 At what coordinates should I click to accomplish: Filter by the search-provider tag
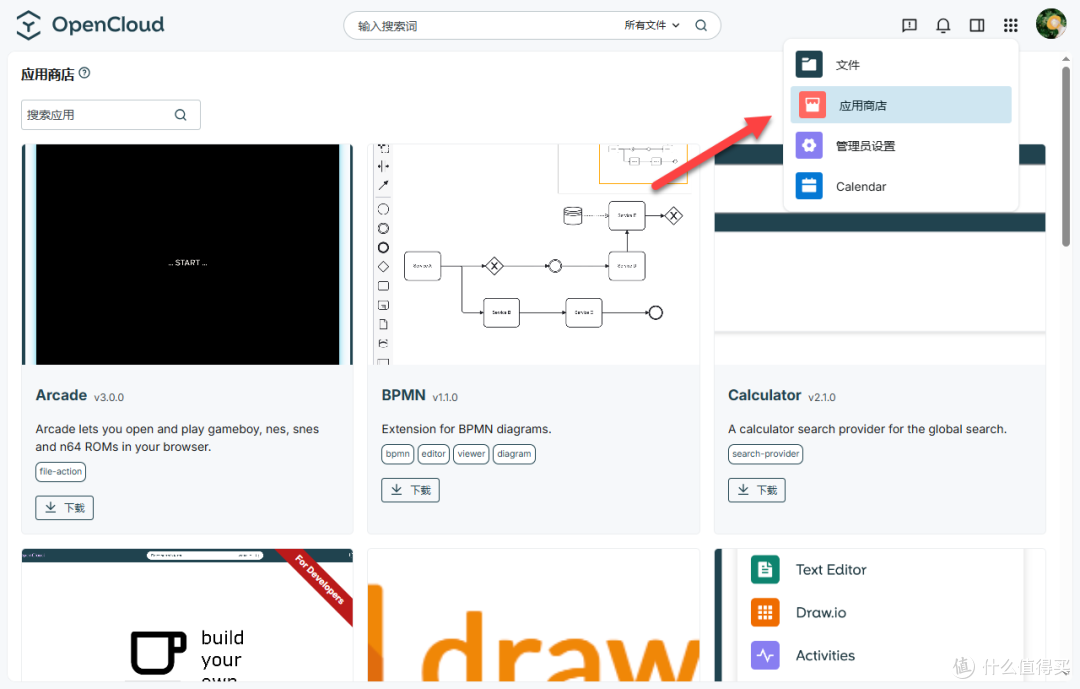click(765, 454)
